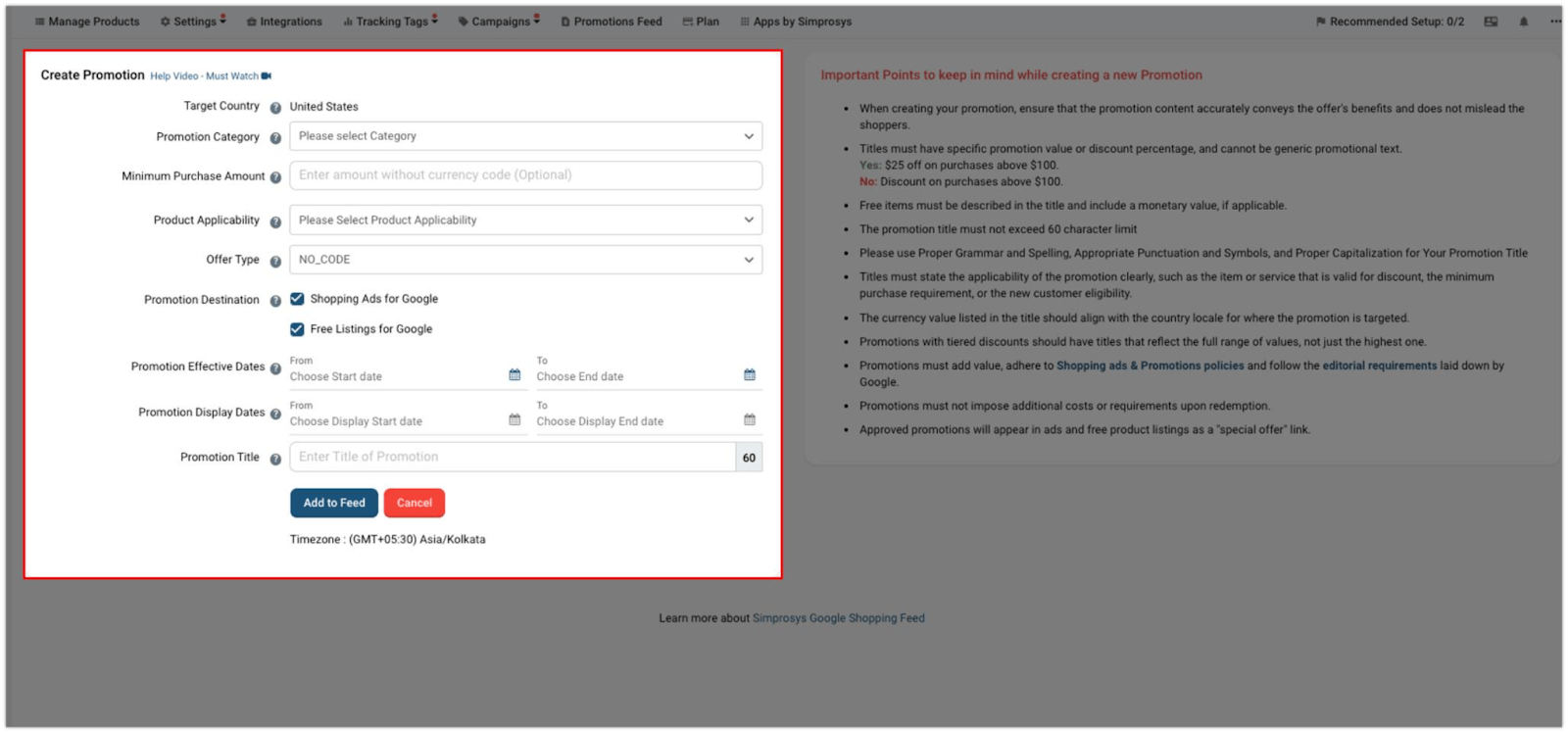The image size is (1568, 733).
Task: Click Choose Display Start date field
Action: click(x=397, y=421)
